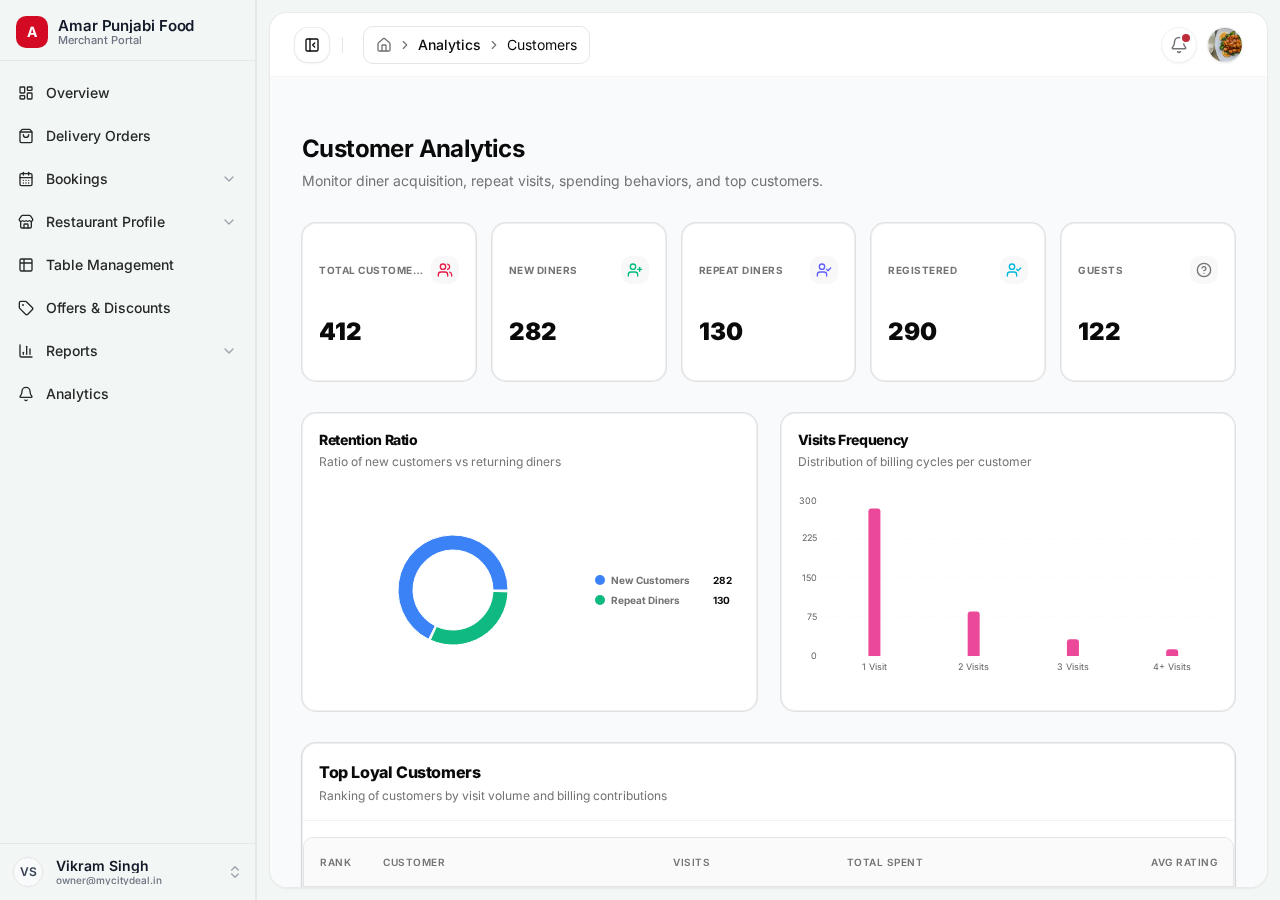Click the 4+ Visits bar
This screenshot has width=1280, height=900.
click(1172, 653)
